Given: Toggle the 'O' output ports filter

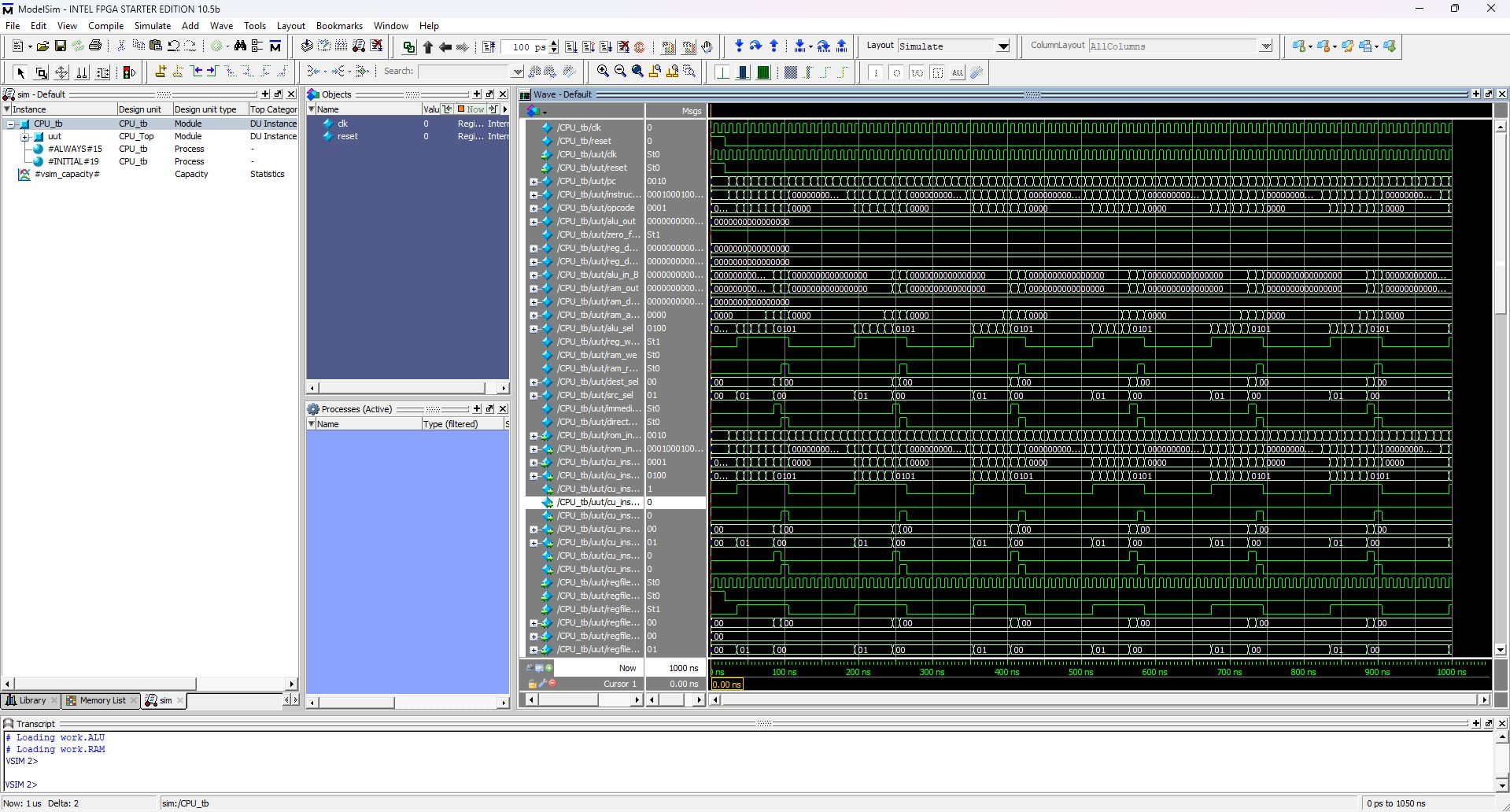Looking at the screenshot, I should point(896,72).
